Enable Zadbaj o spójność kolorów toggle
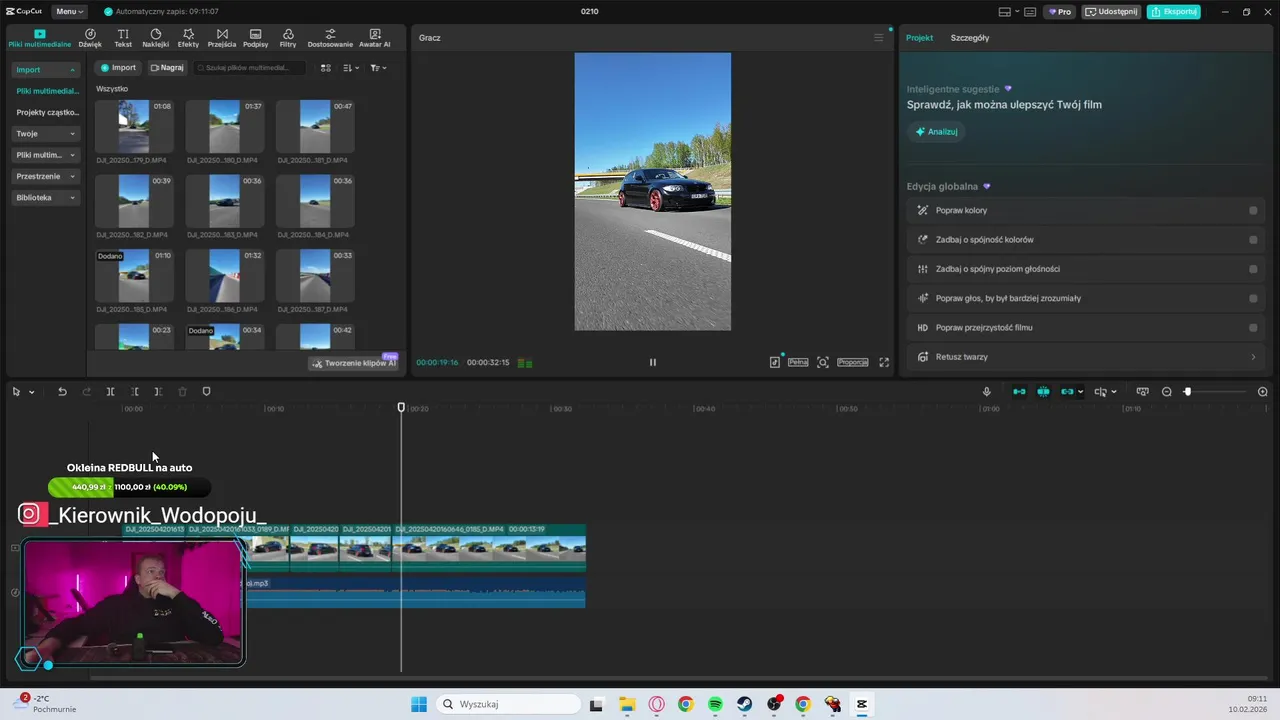This screenshot has height=720, width=1280. [1253, 240]
